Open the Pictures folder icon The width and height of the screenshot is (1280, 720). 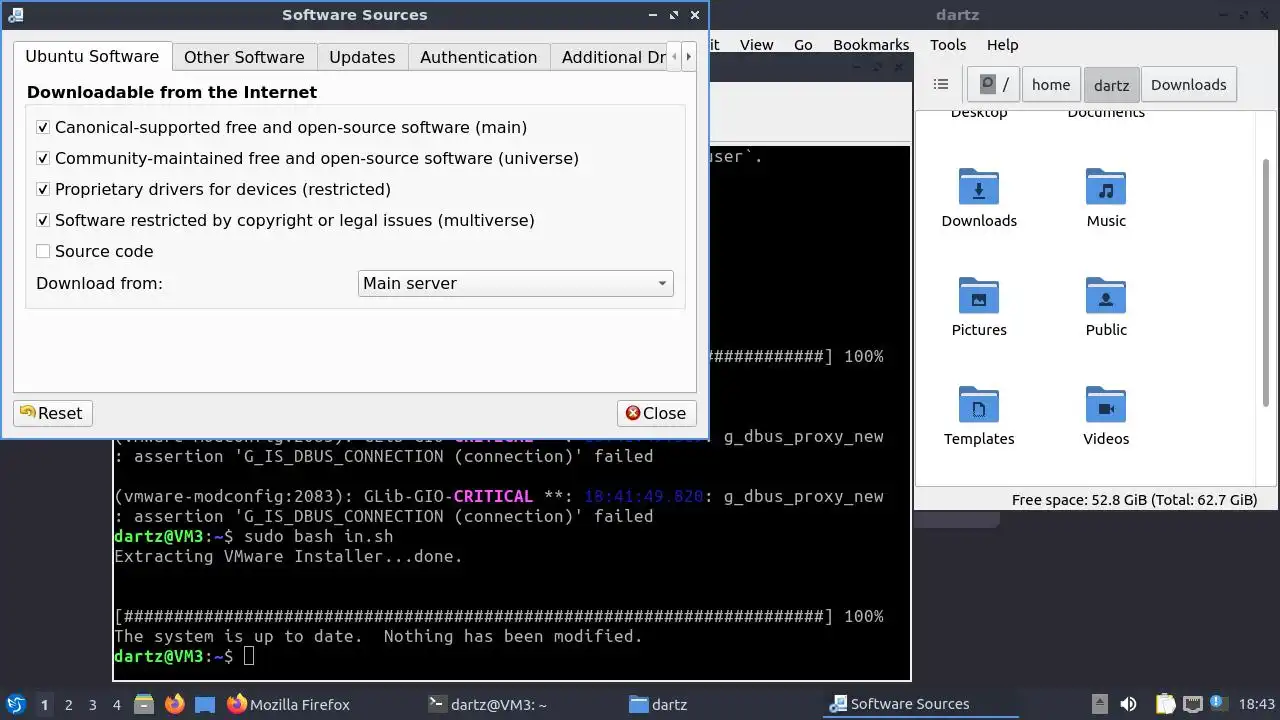click(978, 296)
